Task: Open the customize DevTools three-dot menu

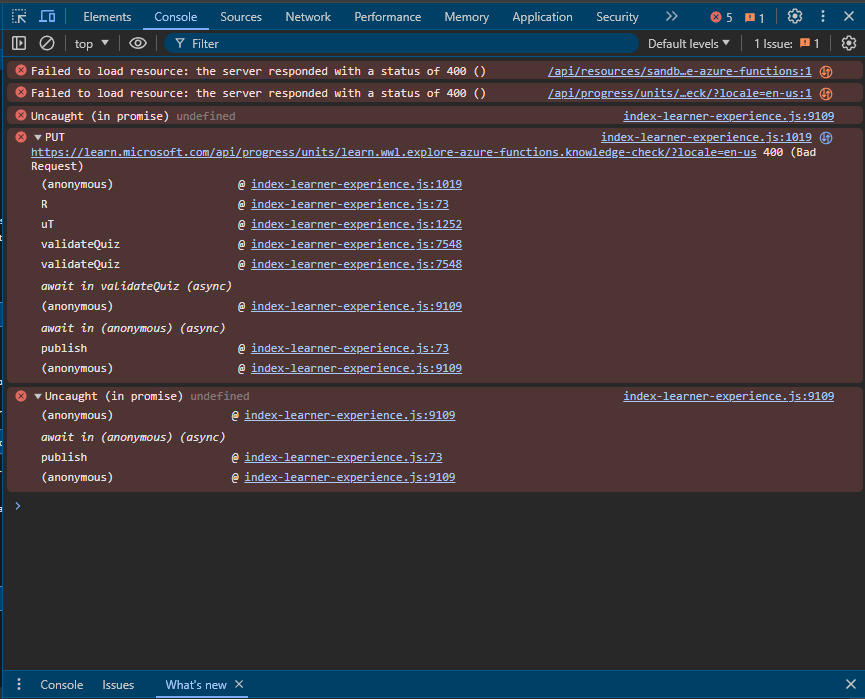Action: pyautogui.click(x=823, y=17)
